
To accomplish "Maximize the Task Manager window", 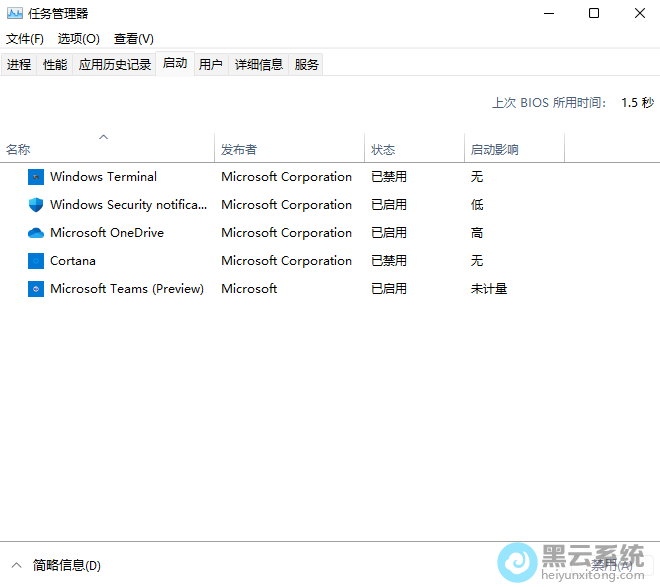I will 594,14.
